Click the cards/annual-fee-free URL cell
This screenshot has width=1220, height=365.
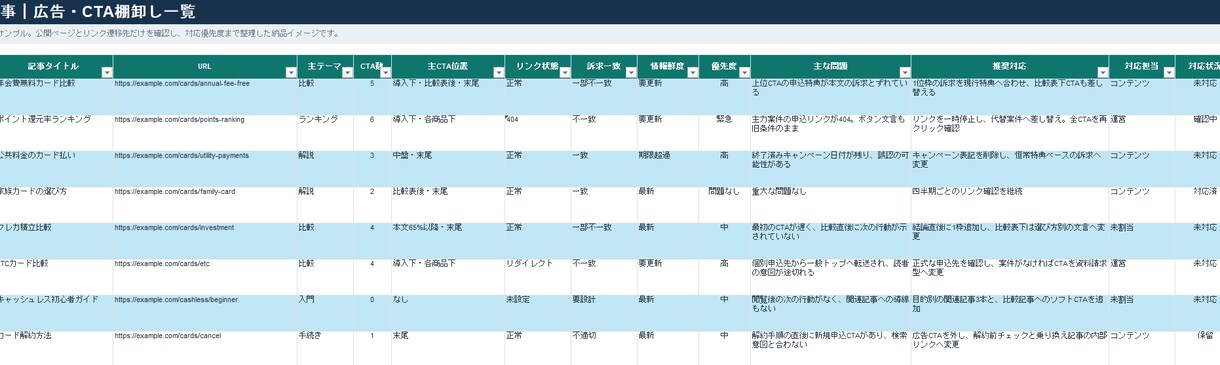pos(205,97)
